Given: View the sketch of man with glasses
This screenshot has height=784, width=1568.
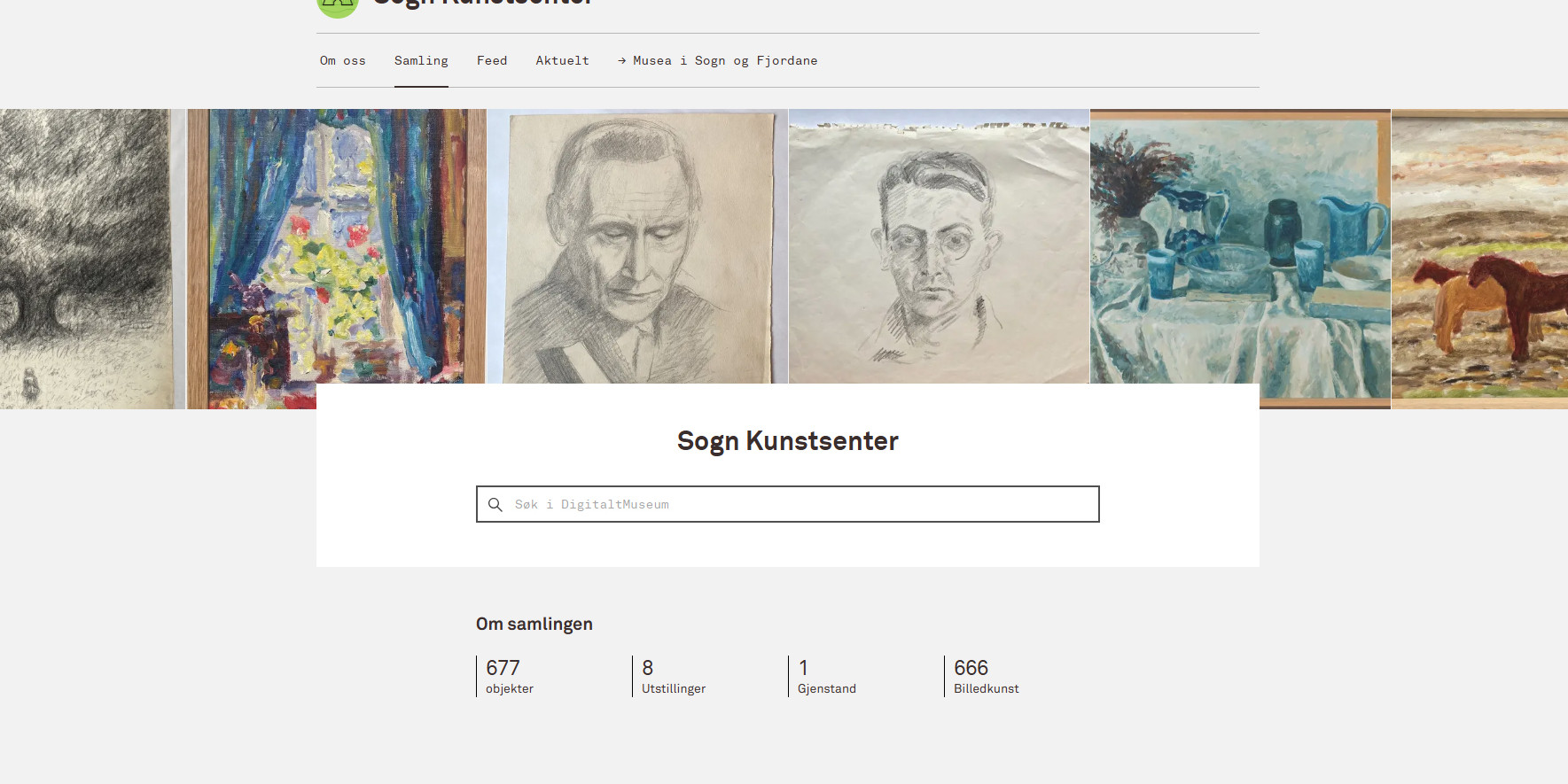Looking at the screenshot, I should click(939, 246).
